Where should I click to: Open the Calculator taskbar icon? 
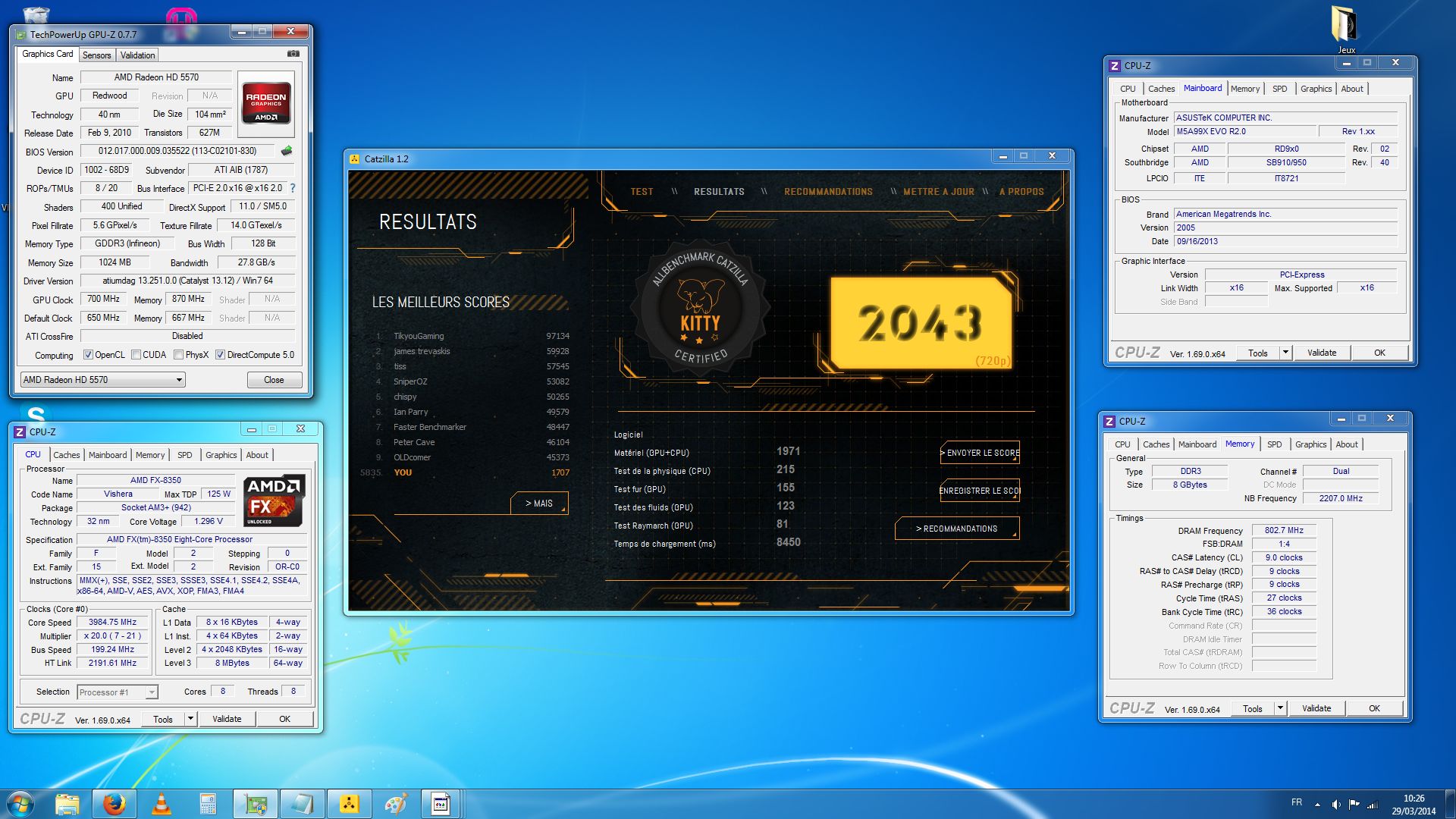(x=208, y=804)
